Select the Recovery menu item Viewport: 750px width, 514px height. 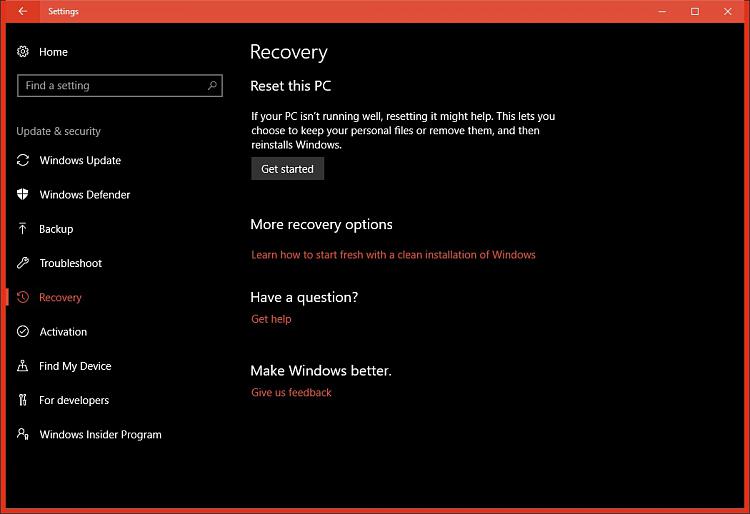pyautogui.click(x=60, y=297)
